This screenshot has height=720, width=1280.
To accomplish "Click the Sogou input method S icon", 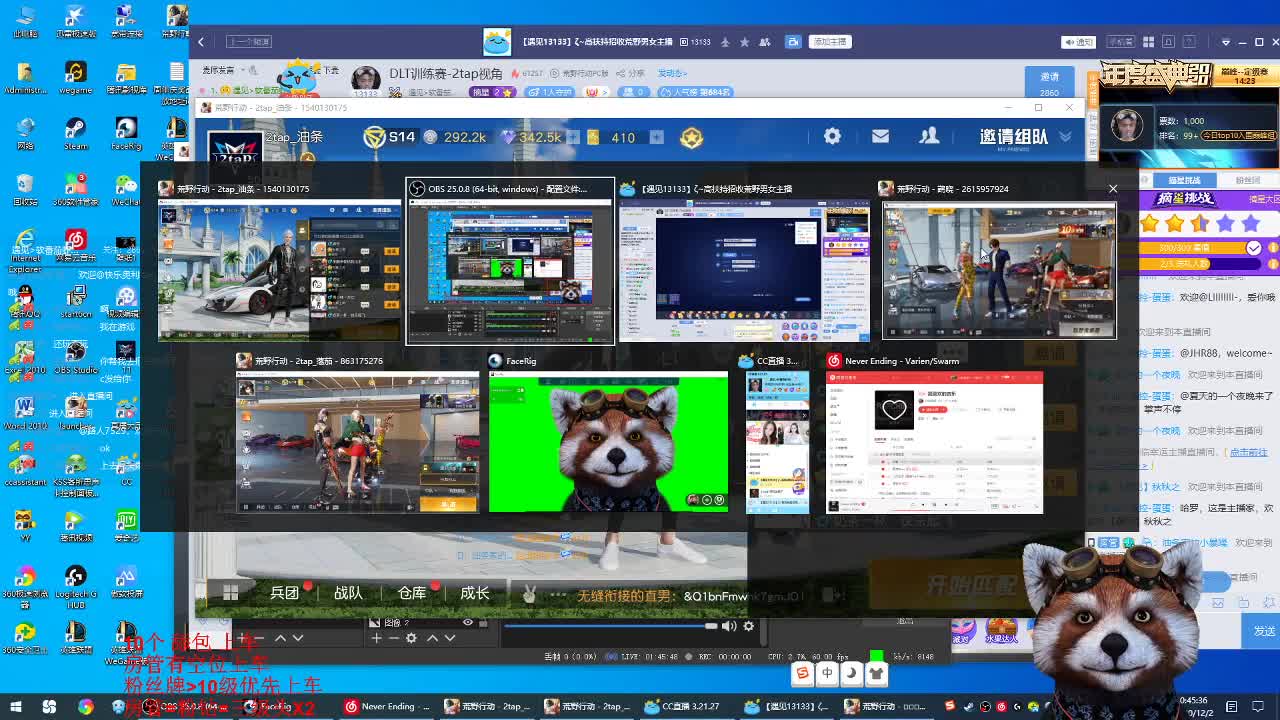I will pyautogui.click(x=802, y=673).
